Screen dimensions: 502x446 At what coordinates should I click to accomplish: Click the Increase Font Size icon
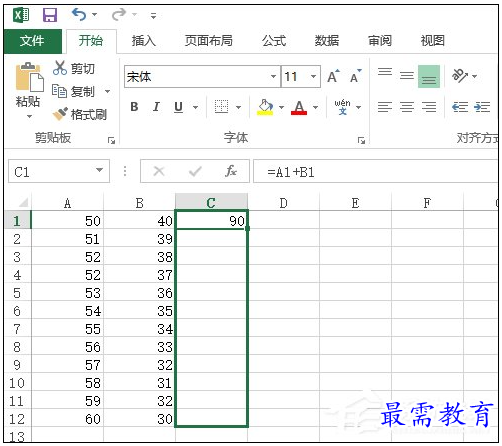pos(333,76)
